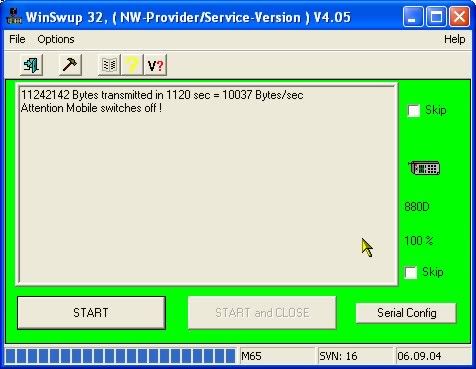
Task: Click the WinSwup title bar application icon
Action: (x=13, y=17)
